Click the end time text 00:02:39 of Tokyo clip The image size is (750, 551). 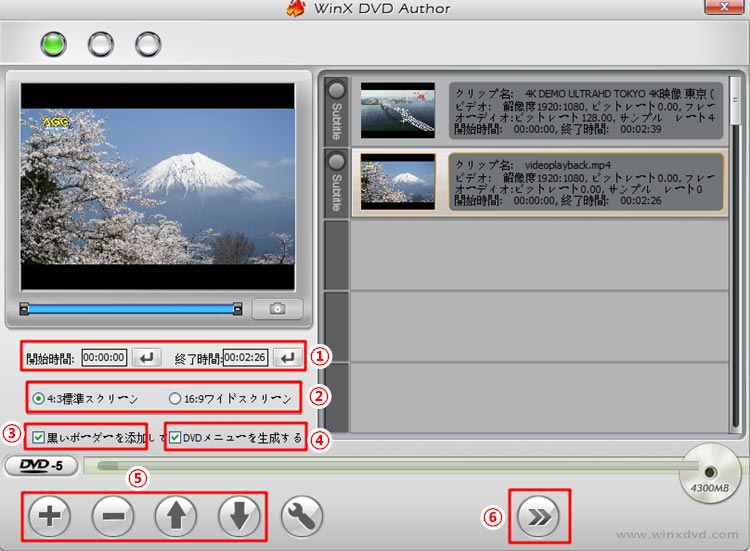[641, 129]
